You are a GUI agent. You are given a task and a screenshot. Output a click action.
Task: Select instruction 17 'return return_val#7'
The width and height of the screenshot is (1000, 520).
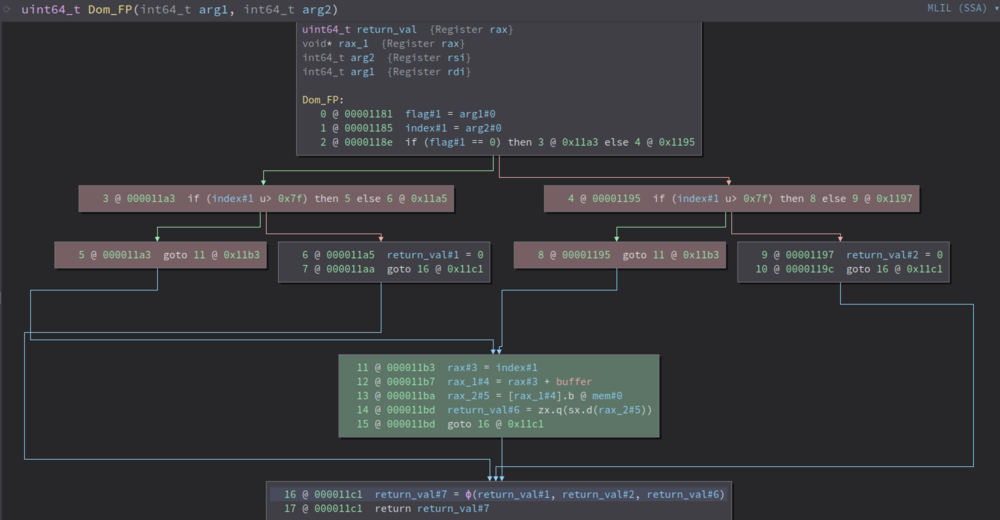pos(386,509)
